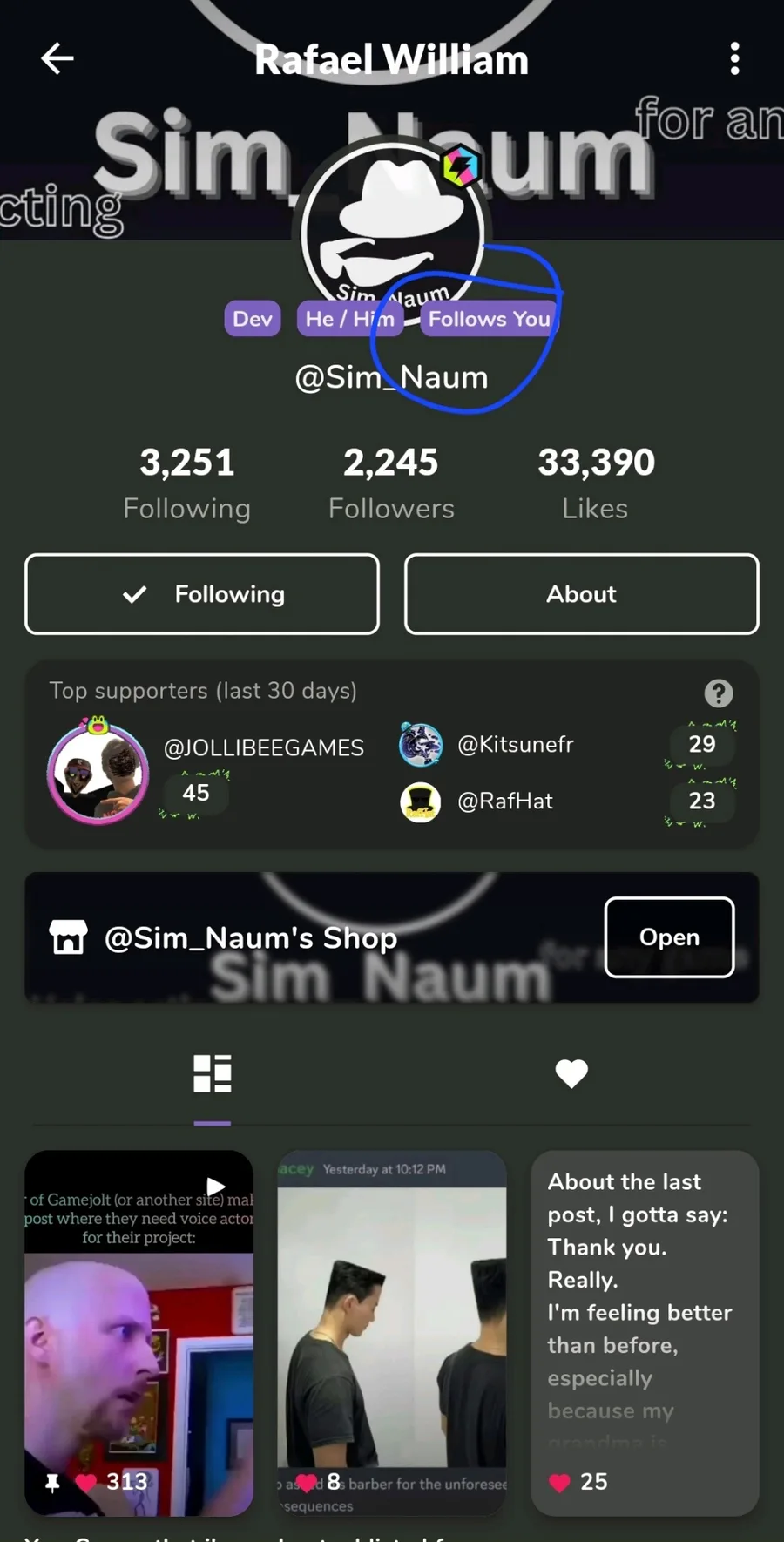Tap the Dev badge tag
The image size is (784, 1542).
[253, 319]
